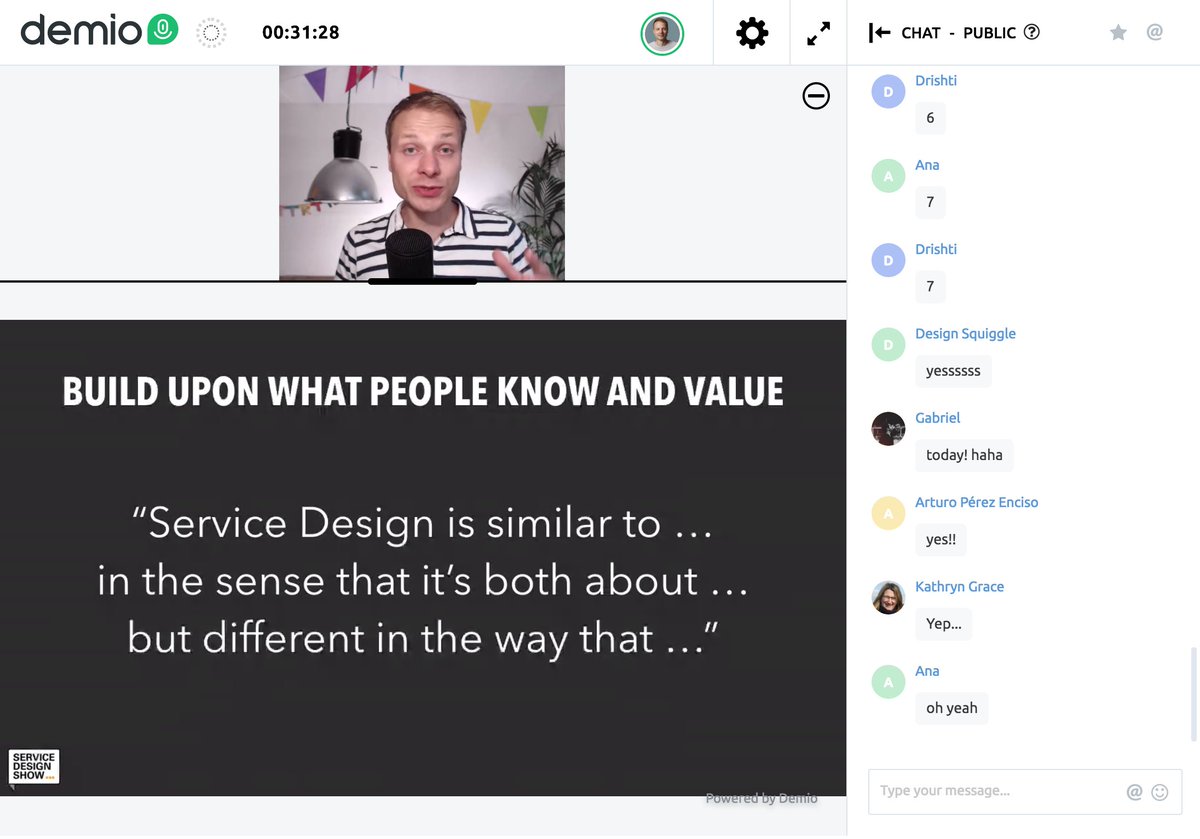Select the 'Yep...' chat message
1200x839 pixels.
tap(943, 624)
